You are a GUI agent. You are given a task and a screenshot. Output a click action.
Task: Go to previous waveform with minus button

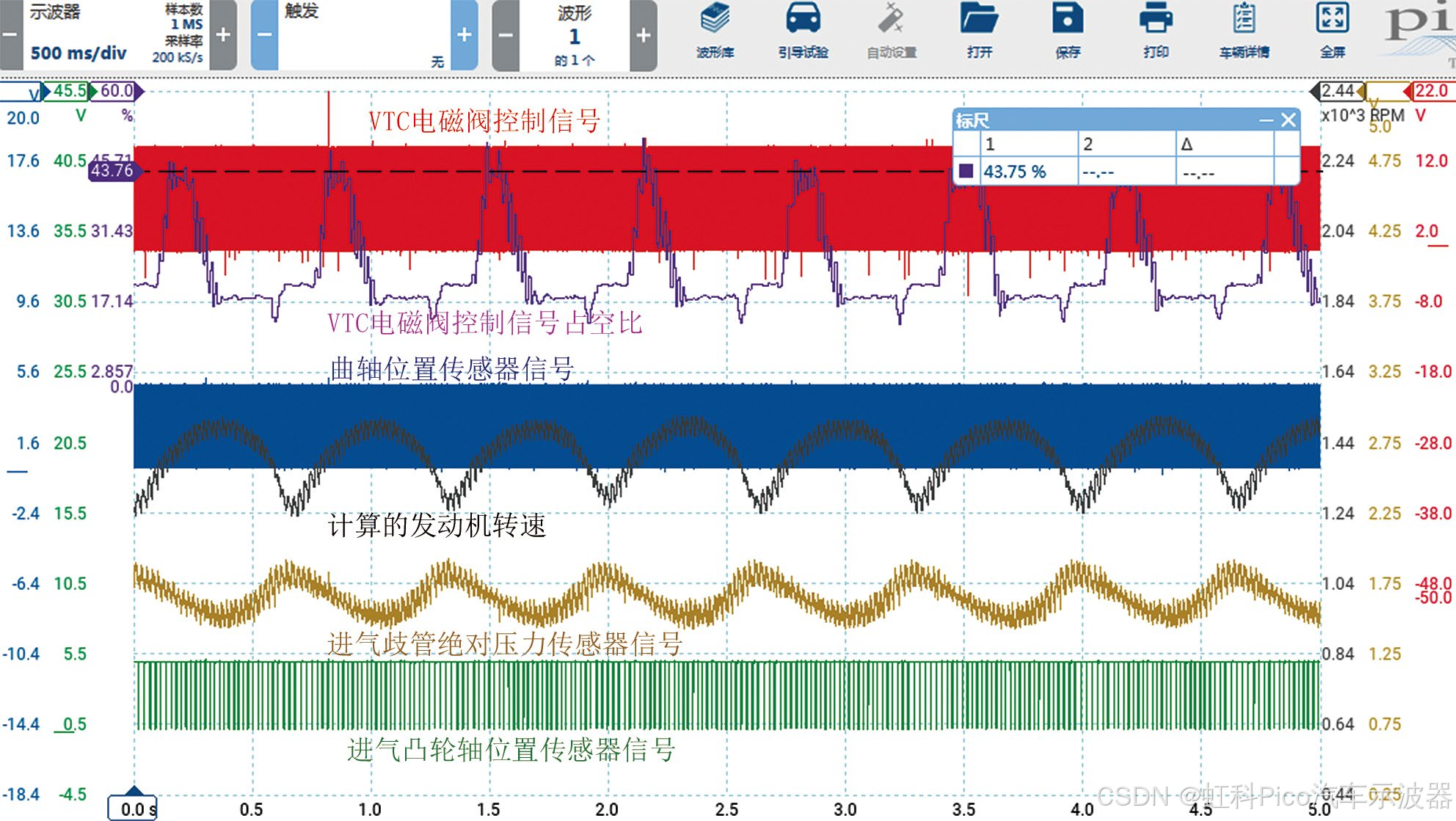506,34
